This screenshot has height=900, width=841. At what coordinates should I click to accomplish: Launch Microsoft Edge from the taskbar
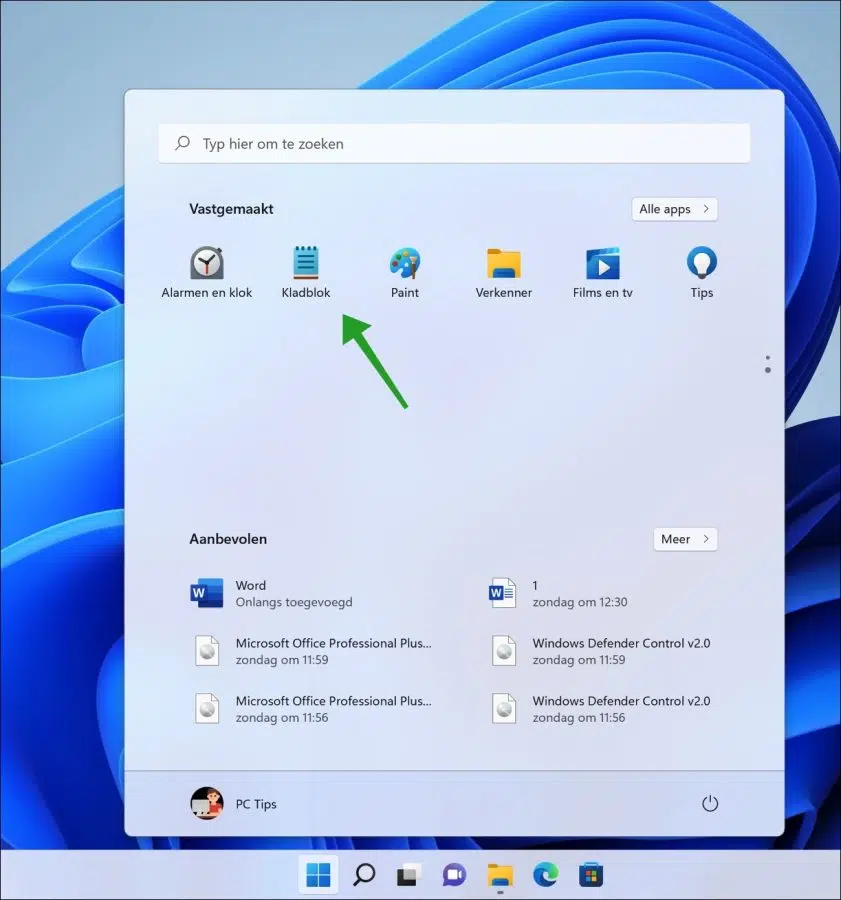click(545, 875)
